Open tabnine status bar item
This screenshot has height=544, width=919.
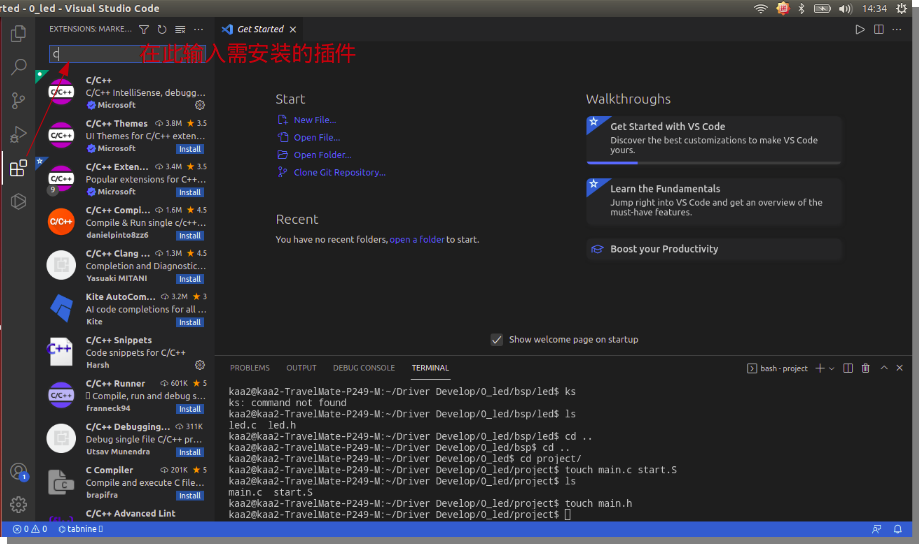coord(81,529)
